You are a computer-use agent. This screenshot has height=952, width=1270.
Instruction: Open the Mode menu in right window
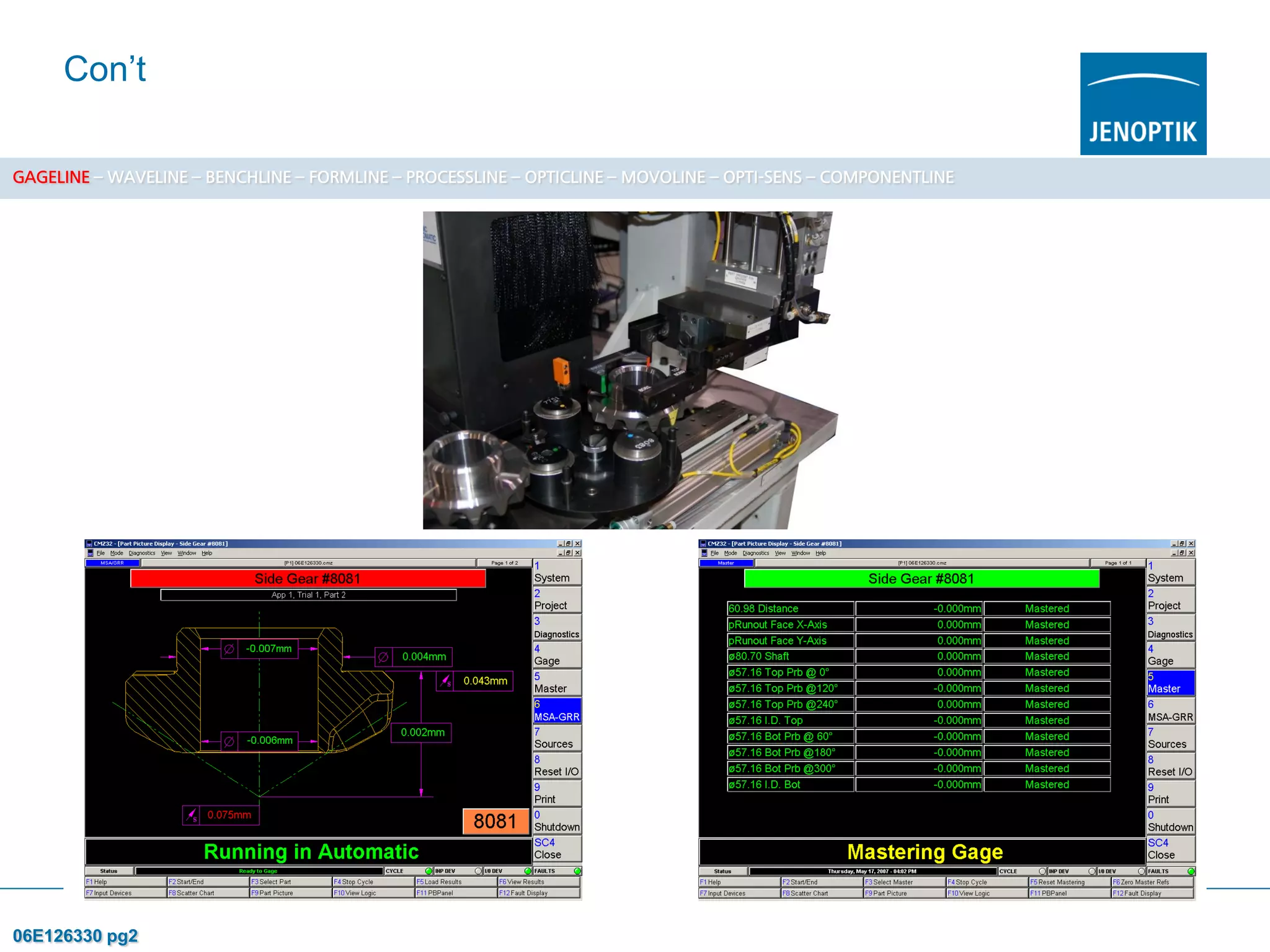pos(730,553)
